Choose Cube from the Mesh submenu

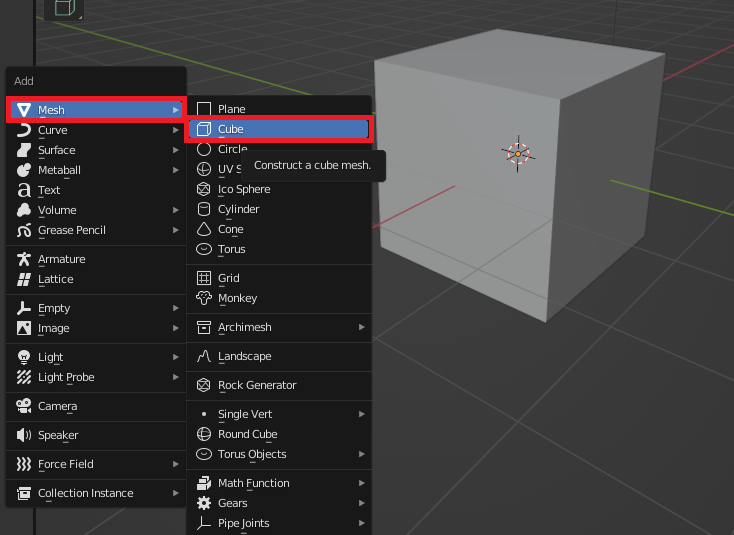(231, 129)
